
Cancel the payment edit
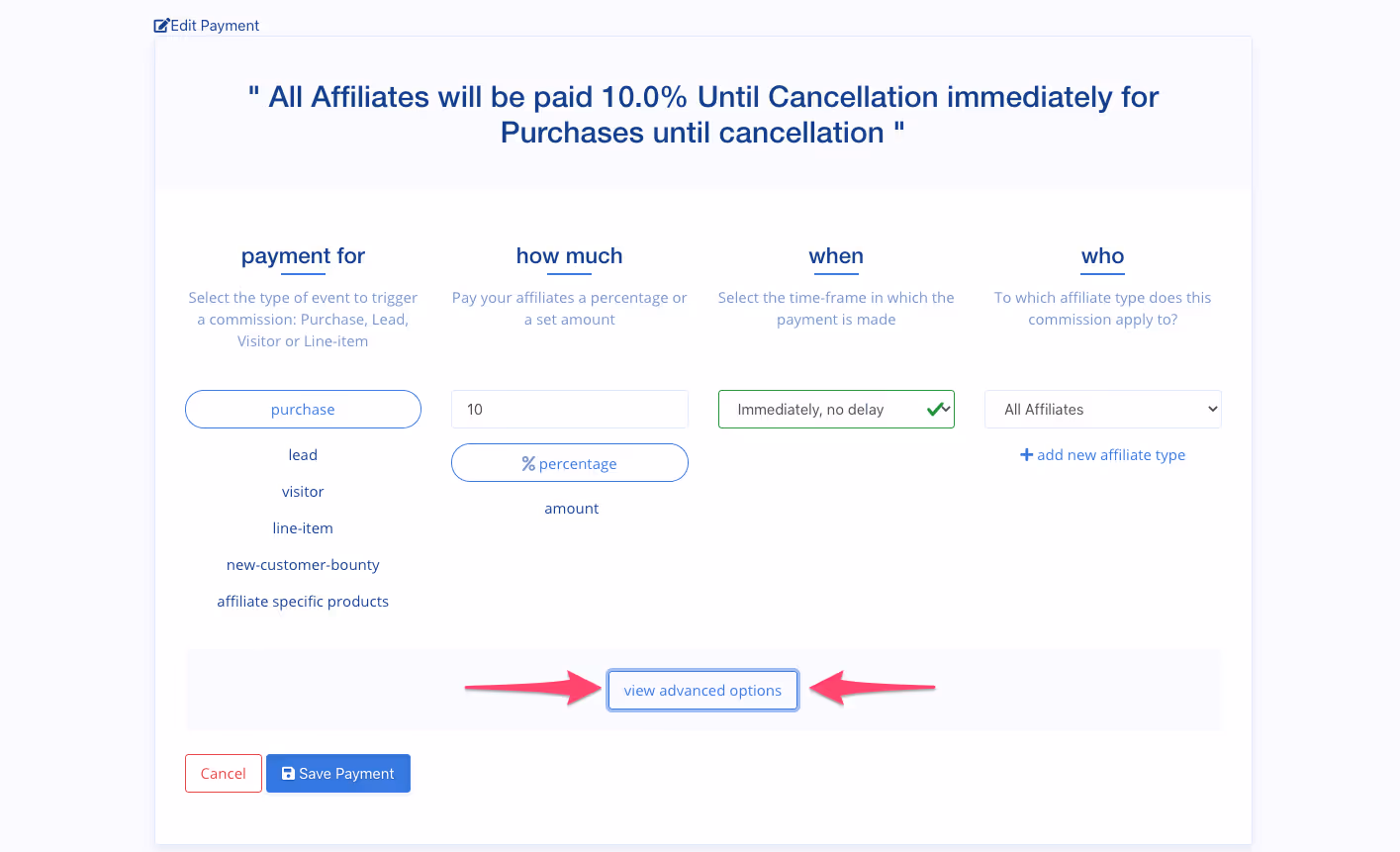(x=223, y=773)
